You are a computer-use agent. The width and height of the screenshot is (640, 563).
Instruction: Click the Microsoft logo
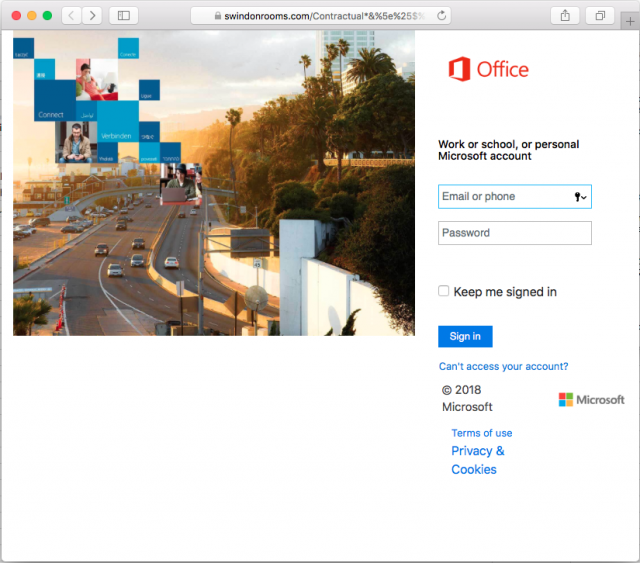(591, 400)
